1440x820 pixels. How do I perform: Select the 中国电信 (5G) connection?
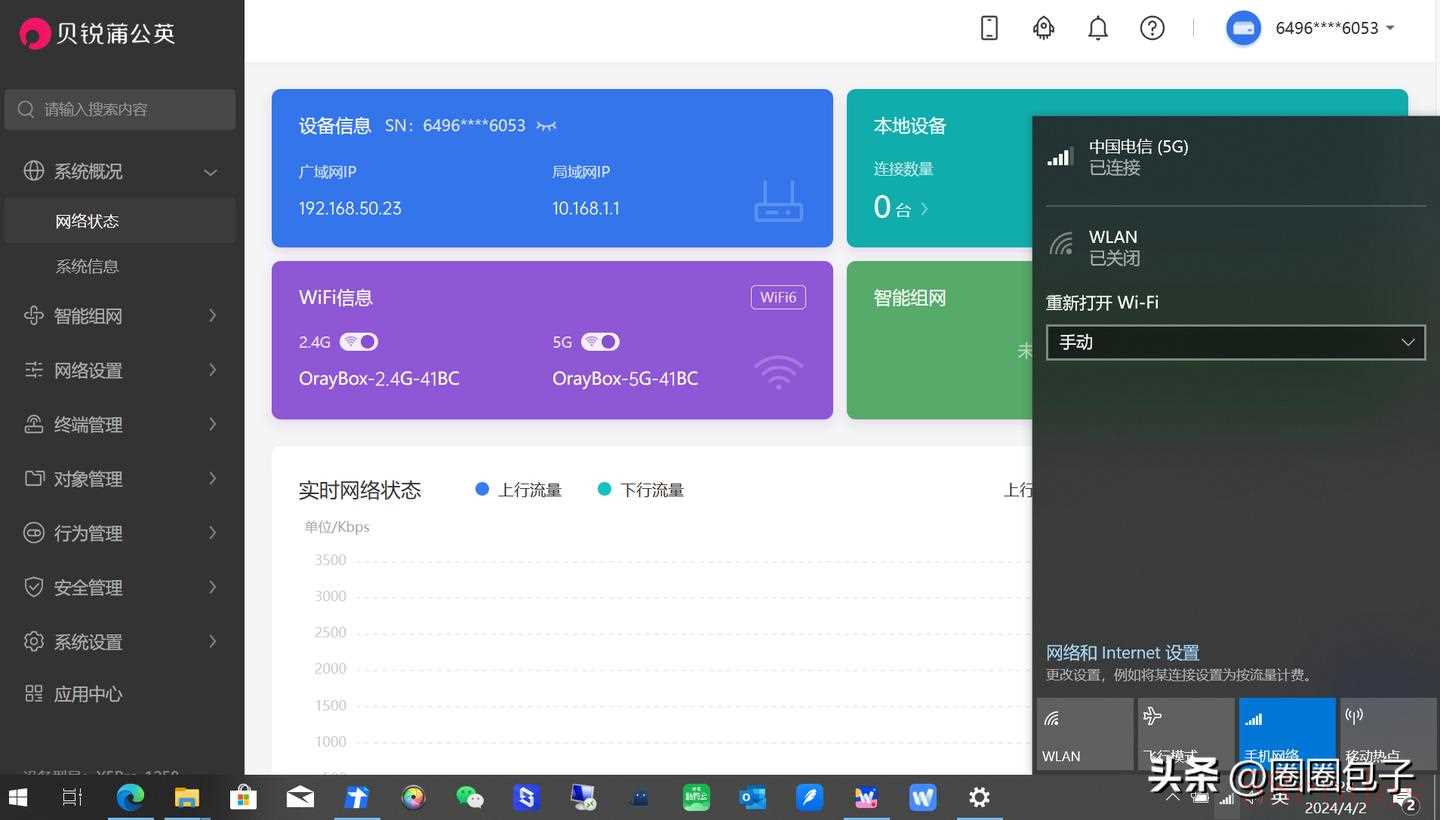pyautogui.click(x=1236, y=157)
